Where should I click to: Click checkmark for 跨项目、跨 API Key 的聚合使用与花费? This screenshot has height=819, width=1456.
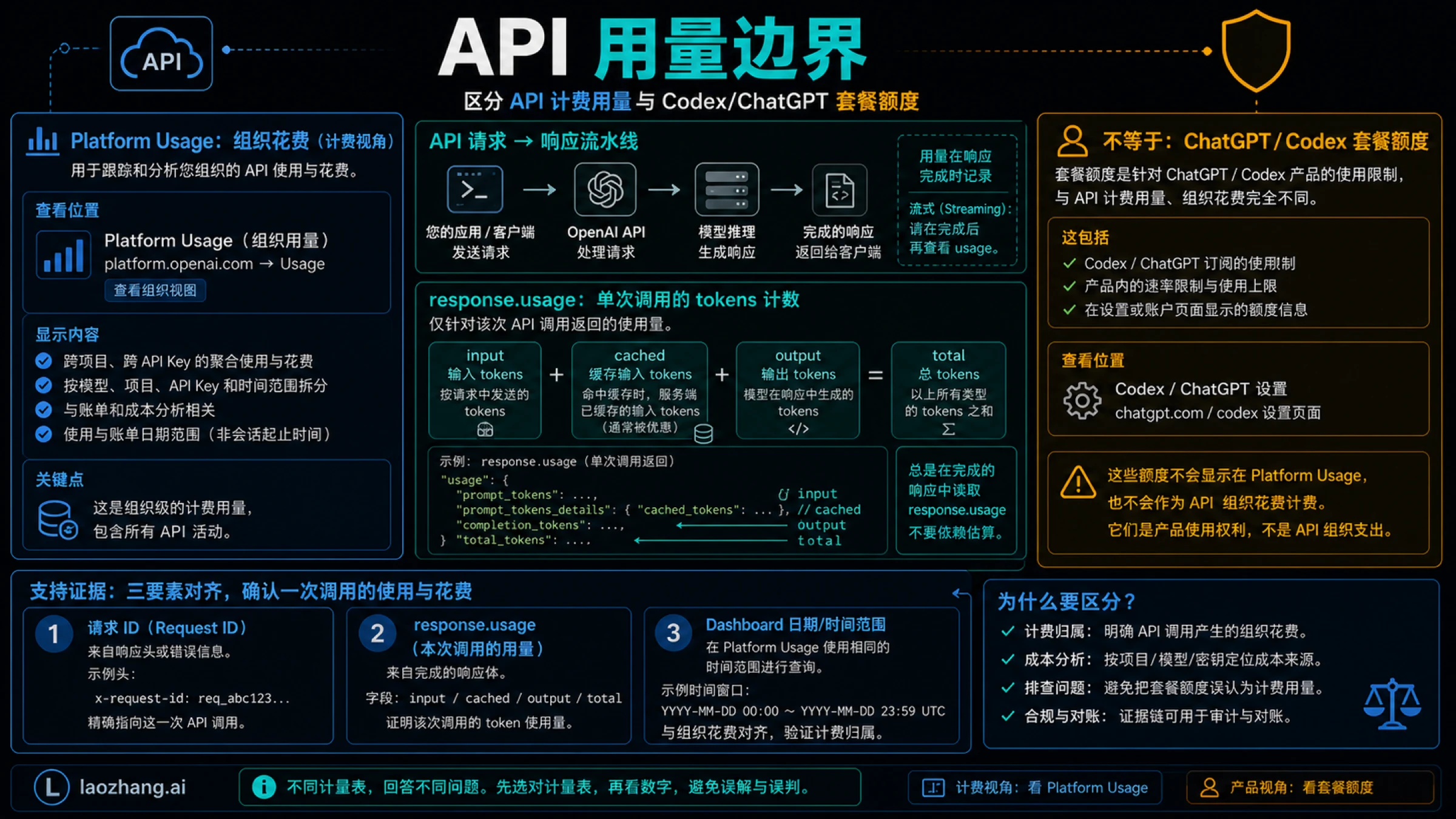click(44, 361)
